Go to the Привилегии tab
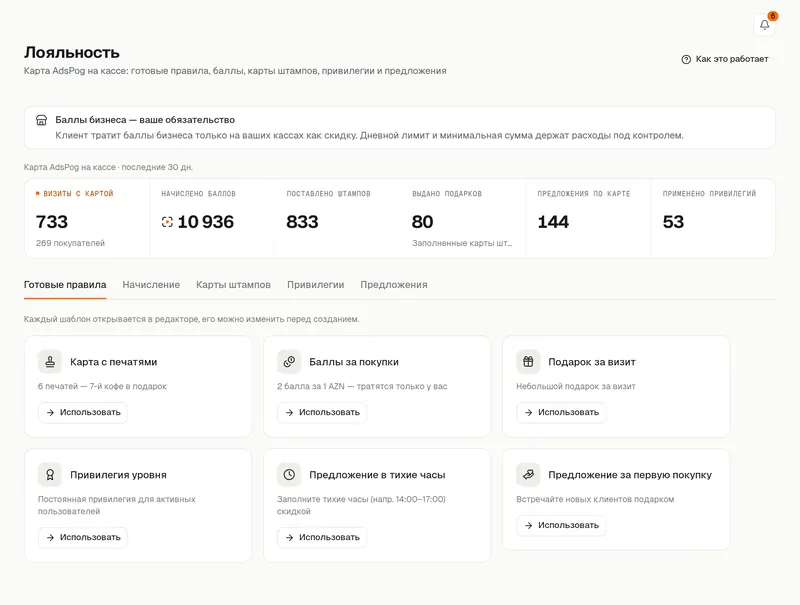 point(315,285)
